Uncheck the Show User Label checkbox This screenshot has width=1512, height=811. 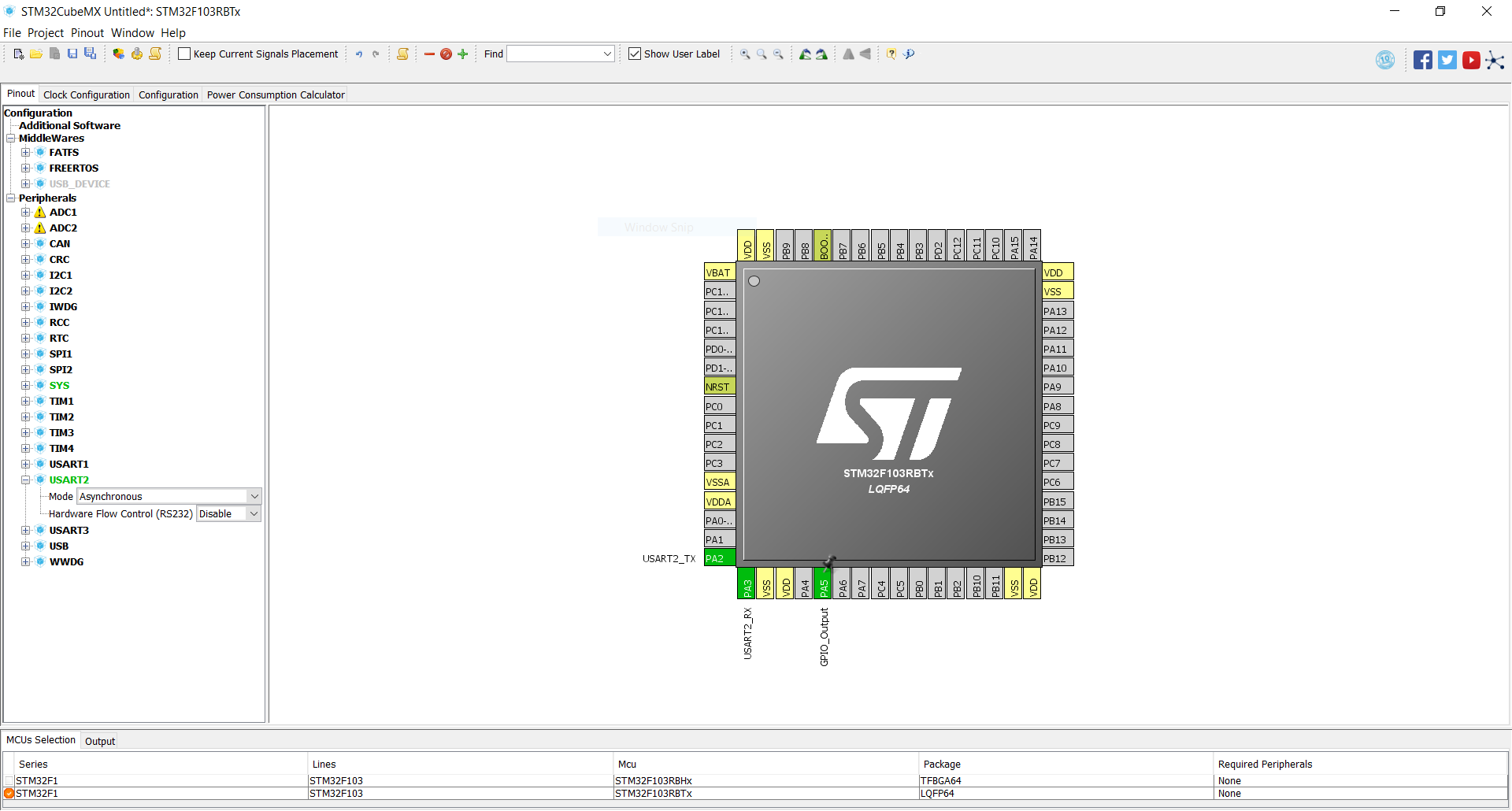pyautogui.click(x=635, y=54)
